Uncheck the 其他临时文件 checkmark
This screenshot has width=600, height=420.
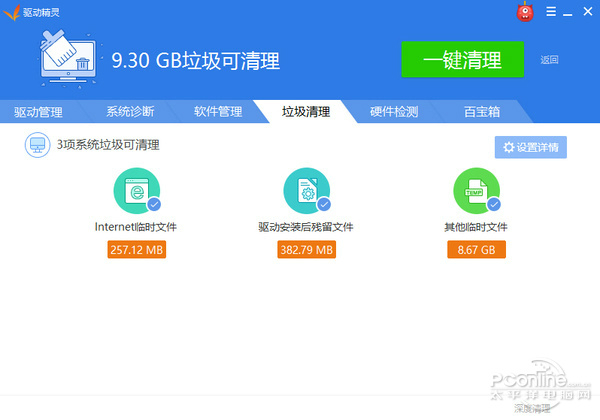494,205
